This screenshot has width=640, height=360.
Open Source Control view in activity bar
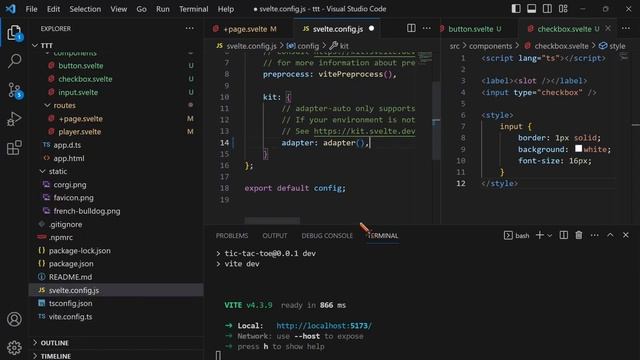click(x=14, y=90)
